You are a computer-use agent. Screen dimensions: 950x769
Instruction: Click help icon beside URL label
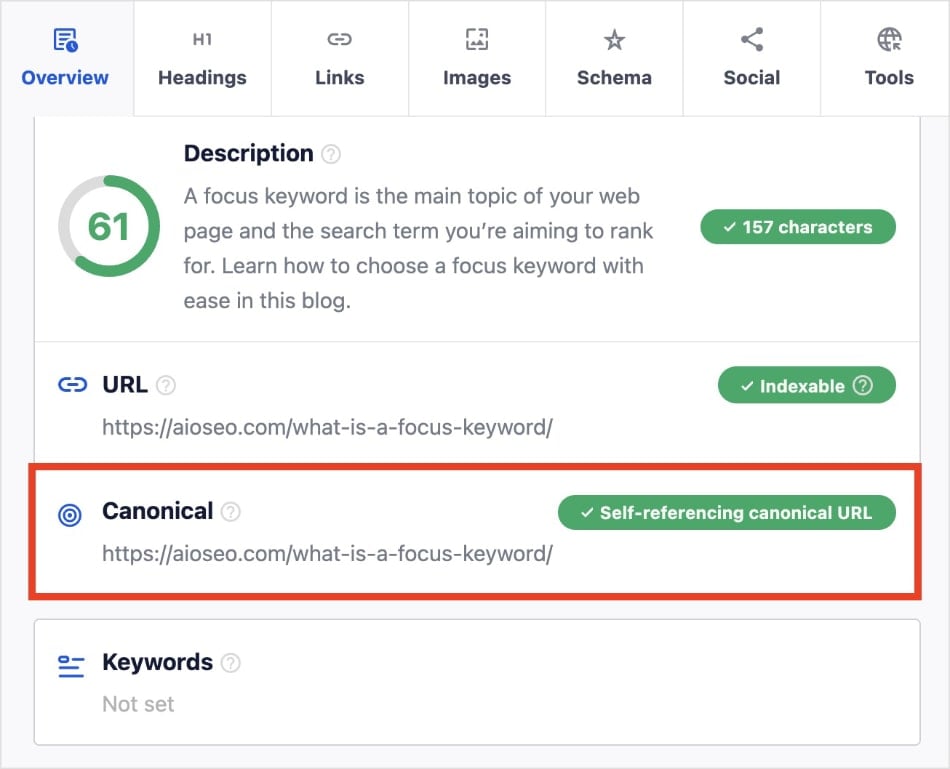pyautogui.click(x=166, y=385)
